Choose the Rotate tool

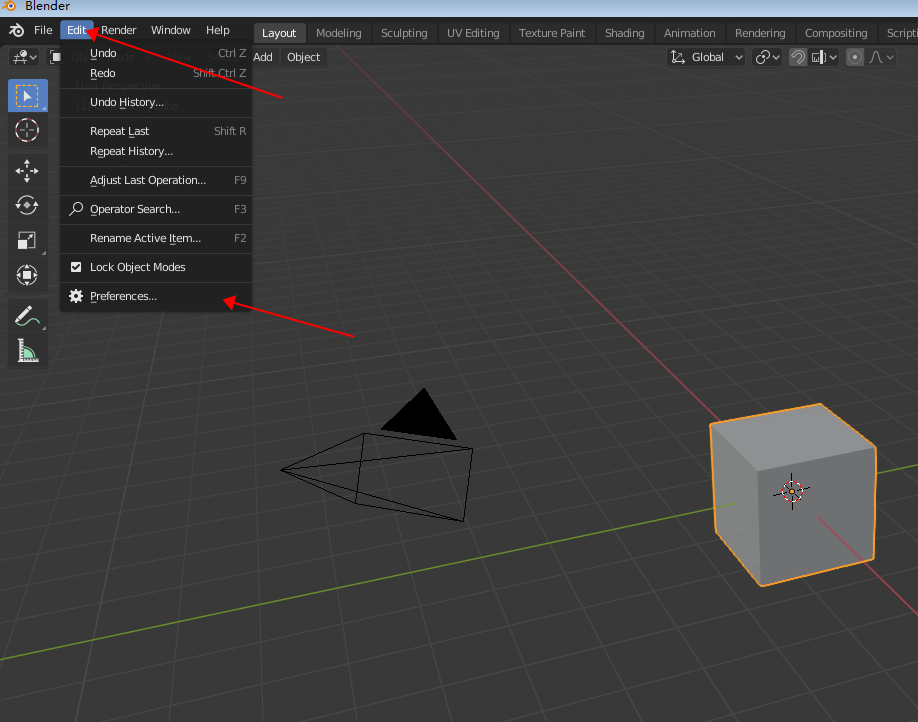pos(27,205)
